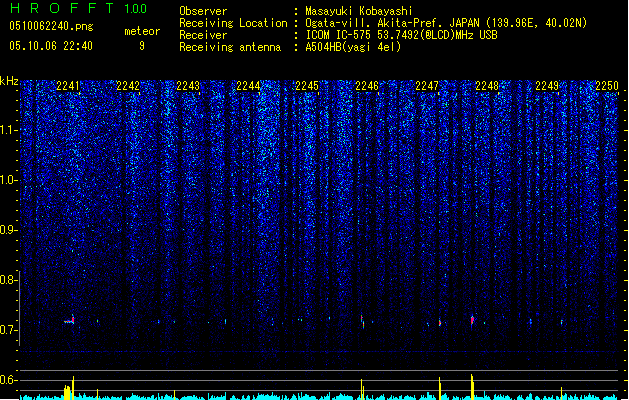Click the meteor echo near 2241

tap(70, 320)
